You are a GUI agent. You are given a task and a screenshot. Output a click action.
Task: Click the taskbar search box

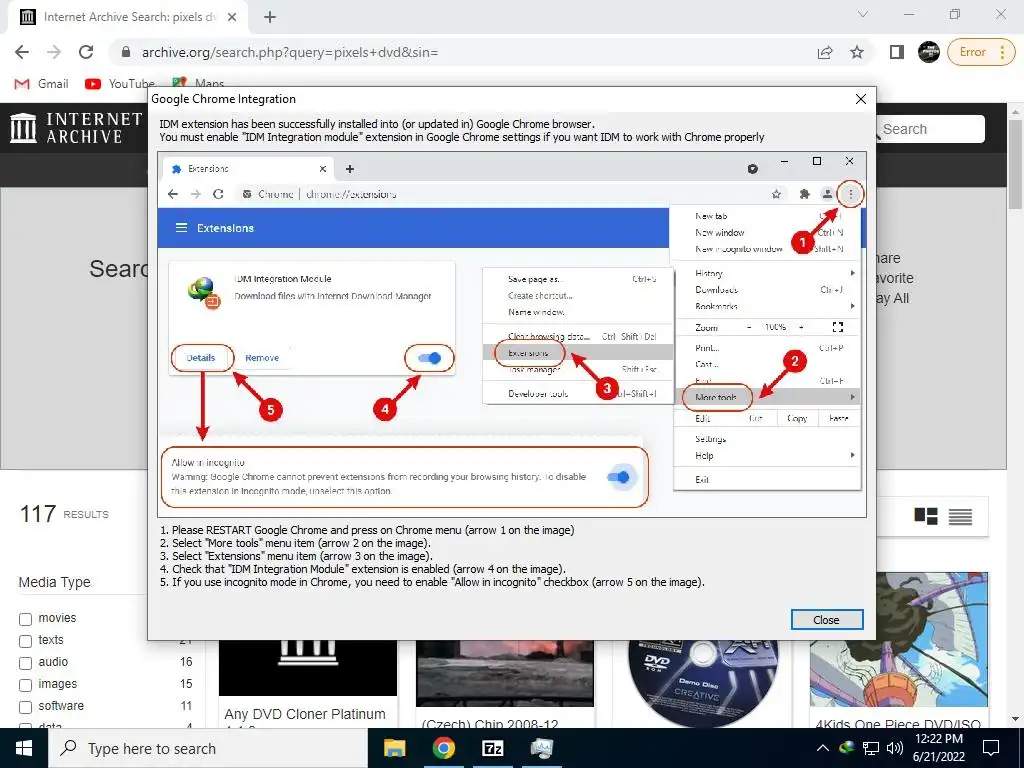pyautogui.click(x=208, y=748)
